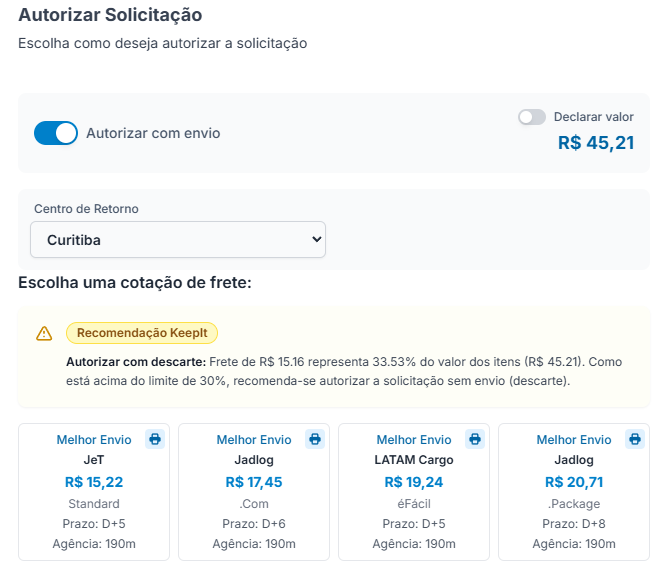The height and width of the screenshot is (565, 664).
Task: Click the R$ 45,21 declared value amount
Action: (x=596, y=143)
